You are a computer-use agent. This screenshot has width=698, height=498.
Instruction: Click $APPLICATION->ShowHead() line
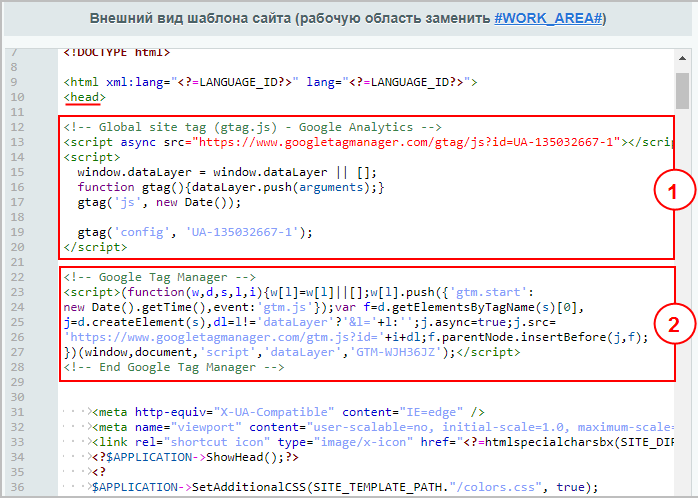(195, 458)
